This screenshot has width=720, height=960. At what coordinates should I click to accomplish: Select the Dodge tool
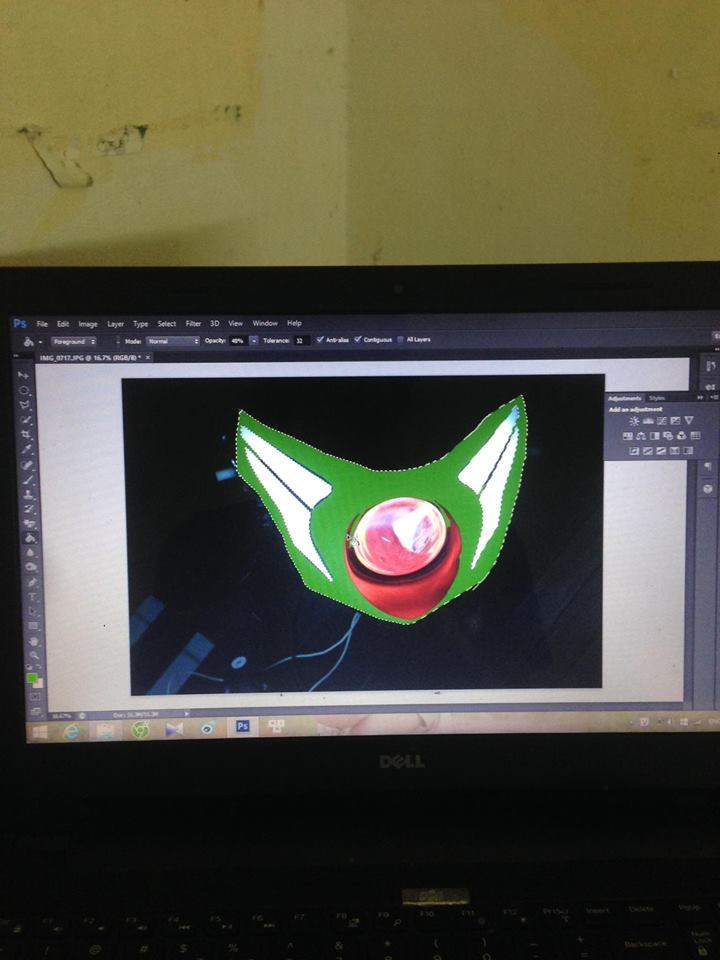tap(31, 566)
